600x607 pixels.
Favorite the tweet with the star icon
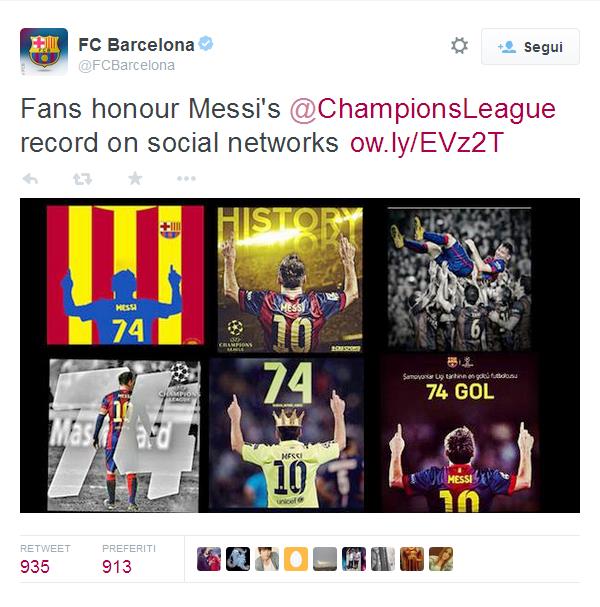(x=135, y=178)
